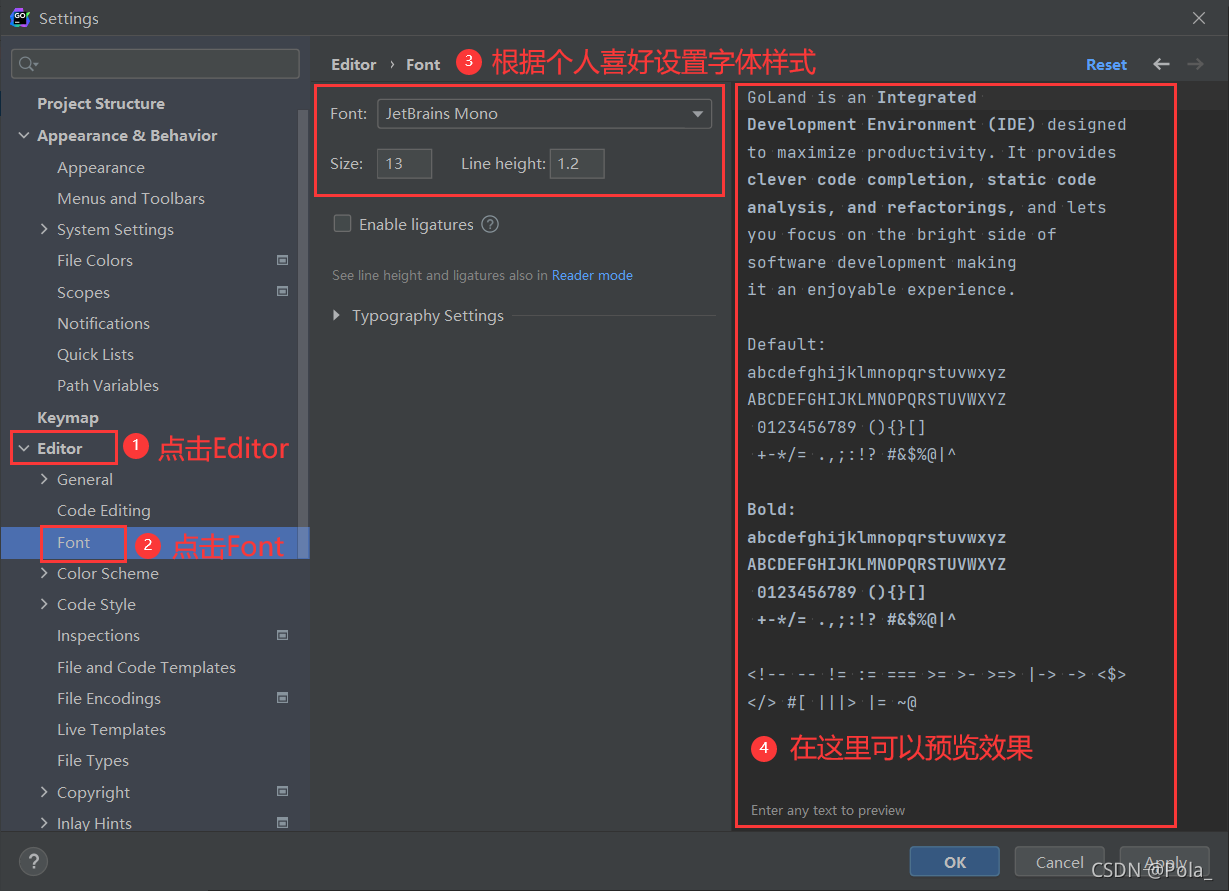Click the forward arrow at top right
The height and width of the screenshot is (891, 1229).
1195,64
